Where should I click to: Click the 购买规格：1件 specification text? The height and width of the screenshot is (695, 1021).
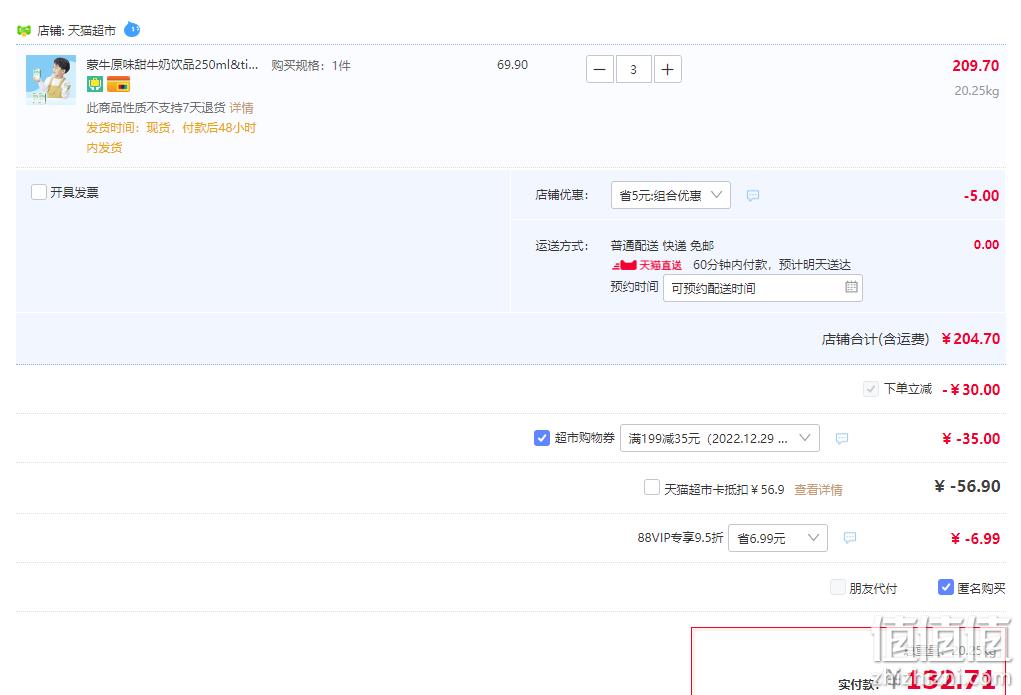(311, 65)
